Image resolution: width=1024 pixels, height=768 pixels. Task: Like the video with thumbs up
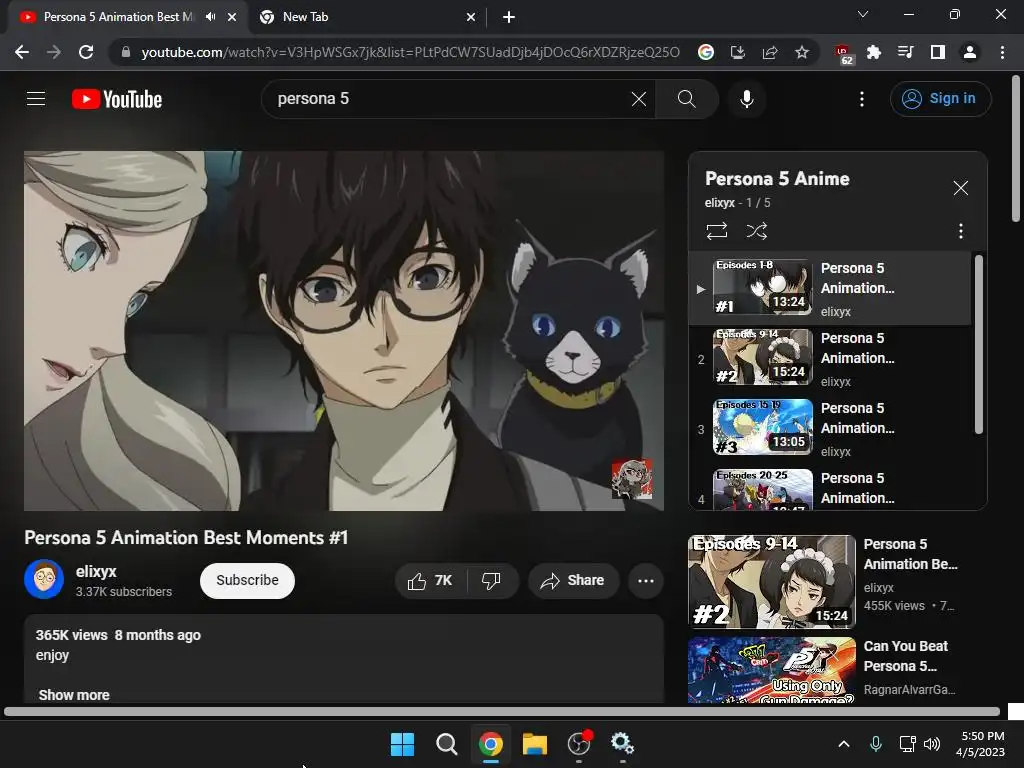coord(430,581)
